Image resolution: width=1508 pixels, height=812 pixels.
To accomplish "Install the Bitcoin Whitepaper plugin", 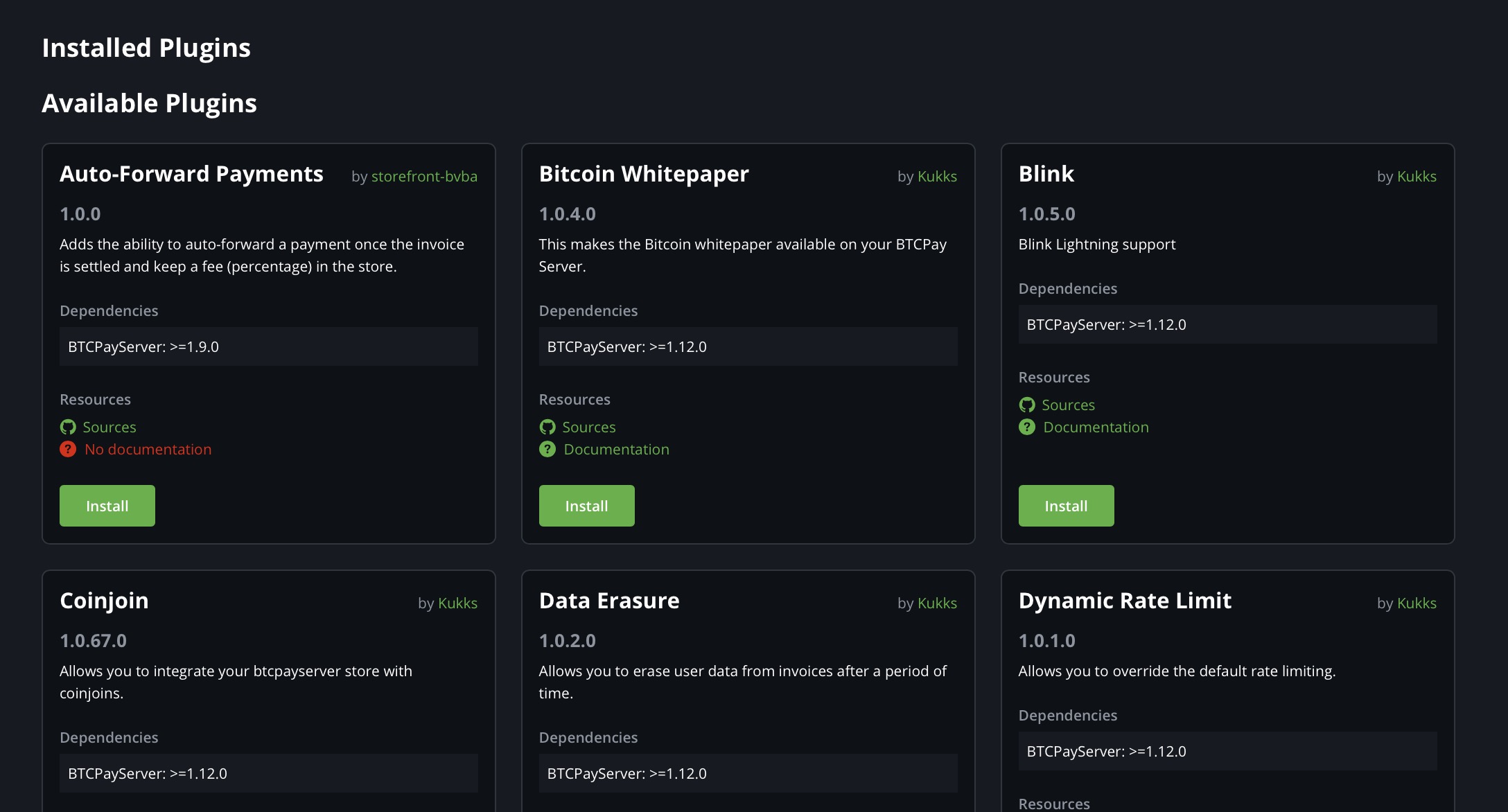I will tap(586, 506).
